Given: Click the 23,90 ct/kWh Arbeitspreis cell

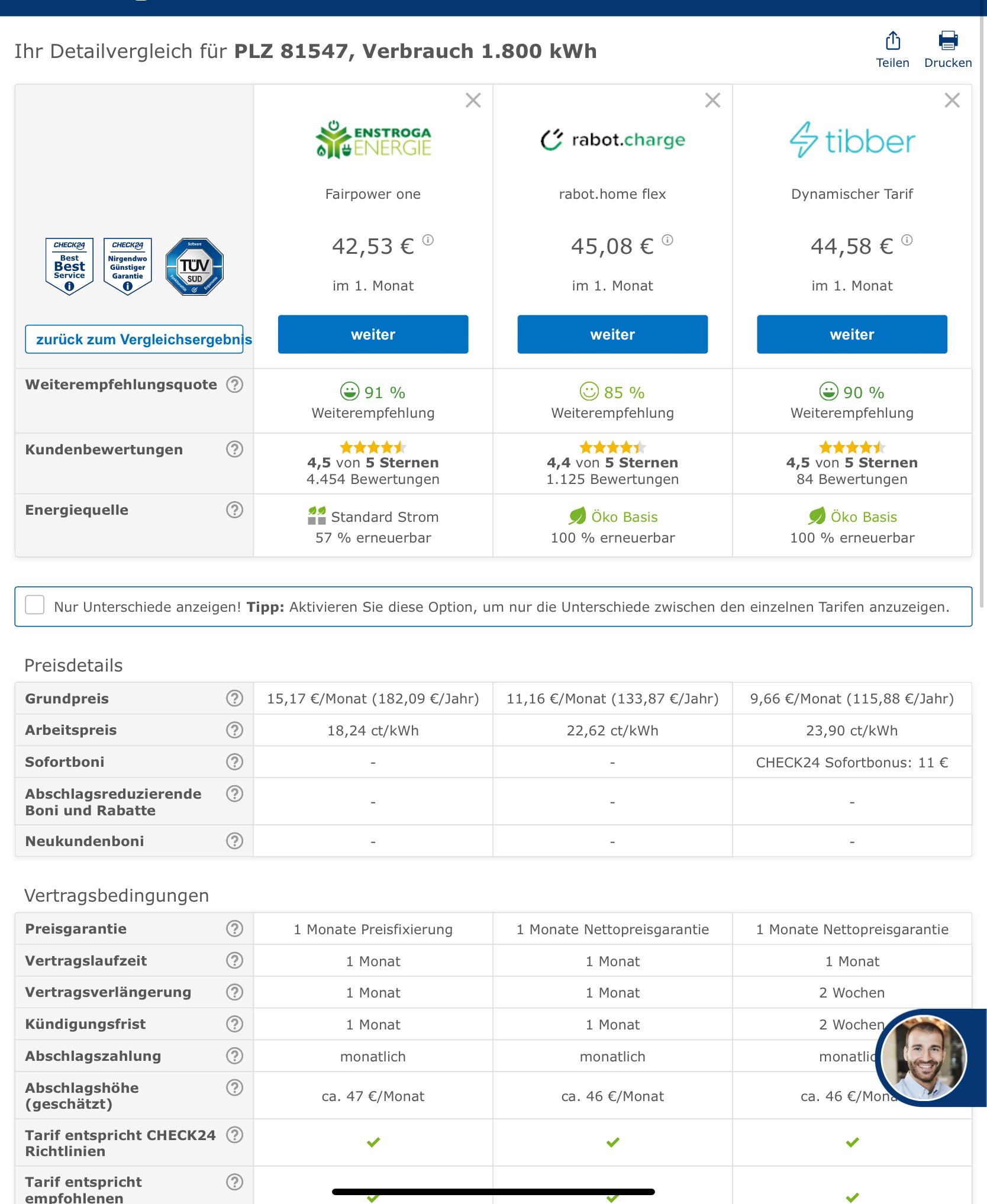Looking at the screenshot, I should click(852, 730).
